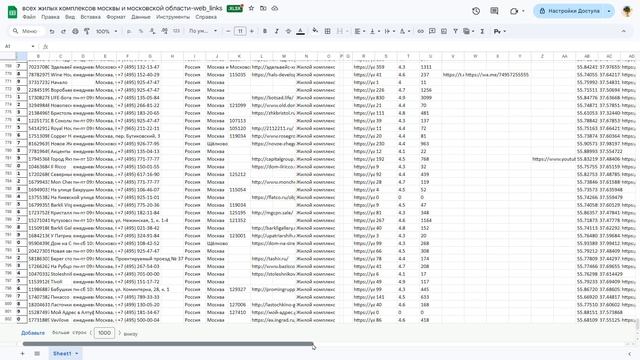Screen dimensions: 640x360
Task: Decrease decimal places
Action: pos(152,31)
